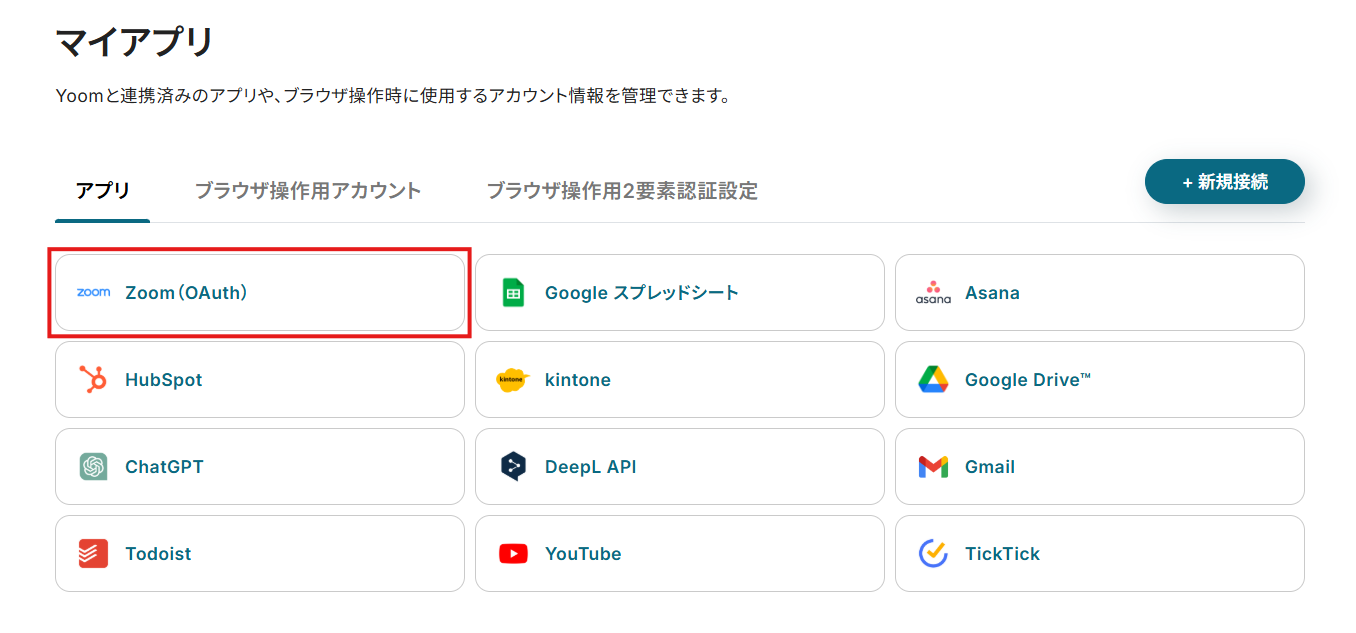Select the TickTick card label
The image size is (1356, 633).
[x=1002, y=554]
